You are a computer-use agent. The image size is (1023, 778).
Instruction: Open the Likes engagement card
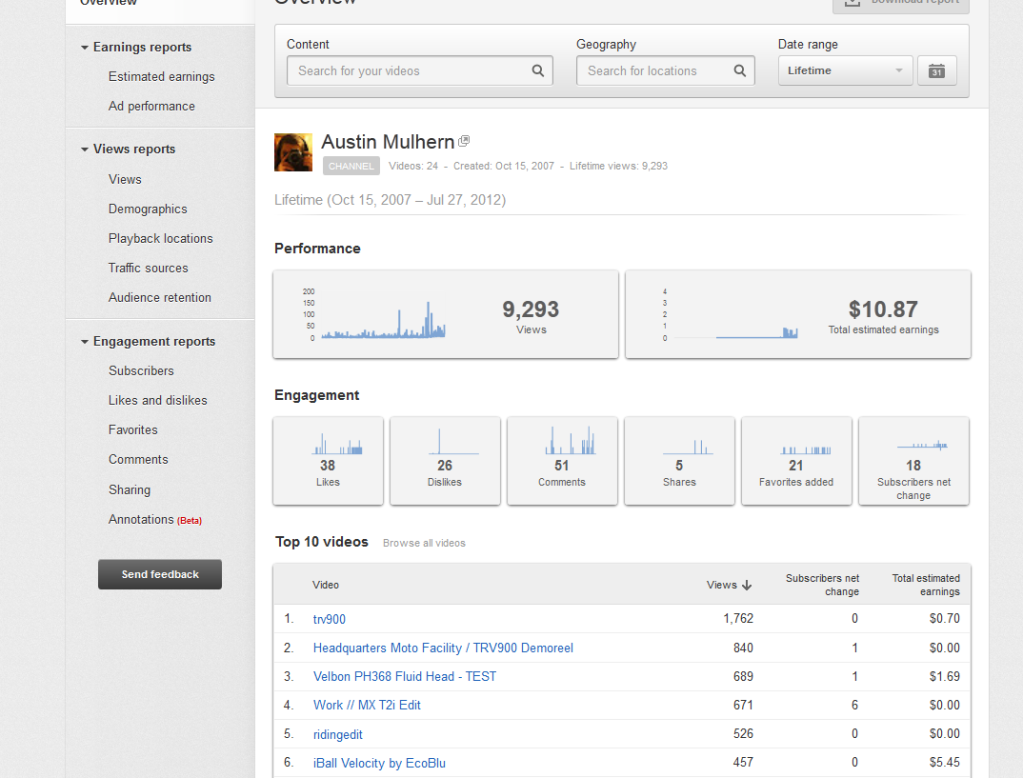click(328, 461)
